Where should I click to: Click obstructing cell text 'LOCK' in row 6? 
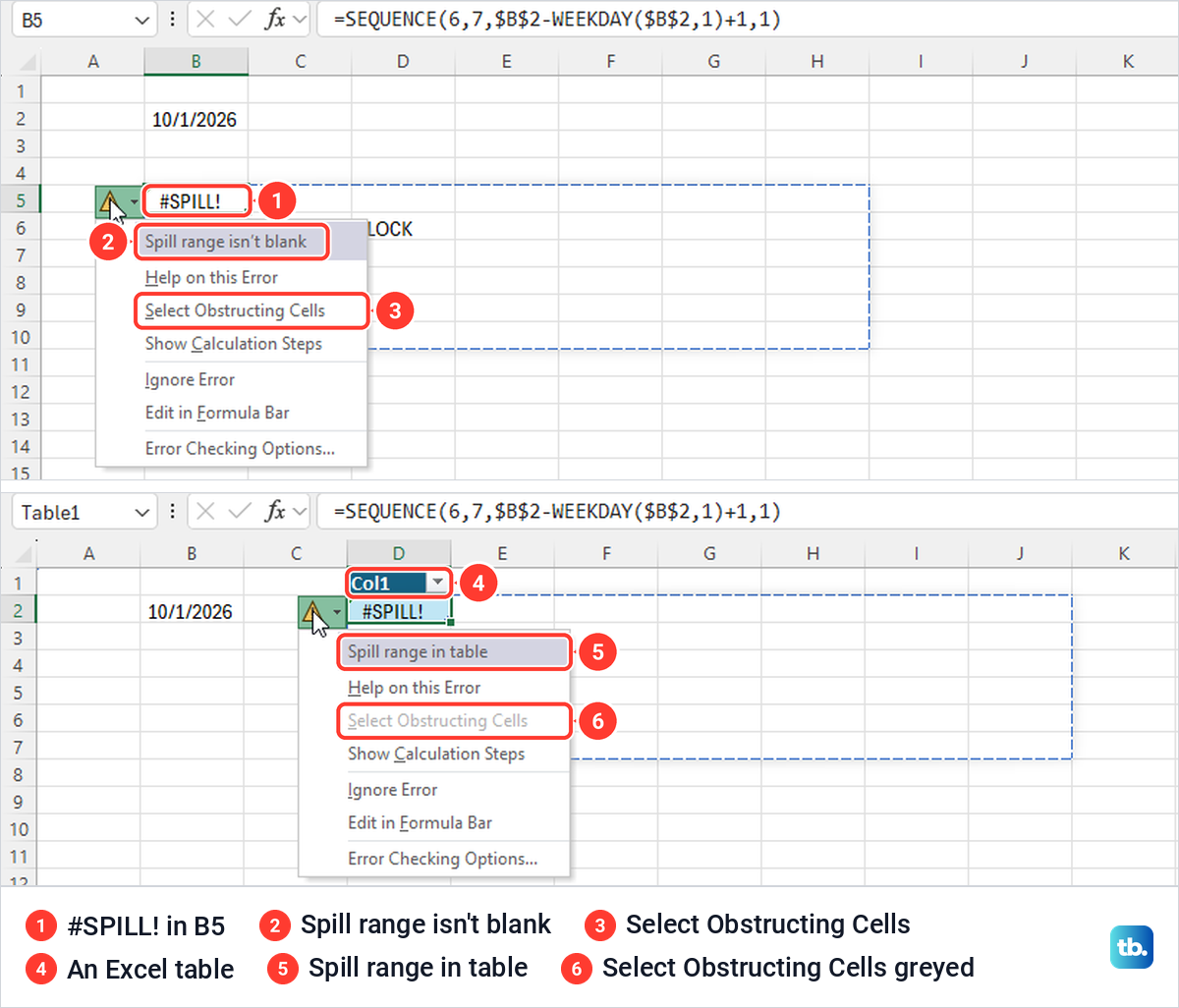pos(390,229)
